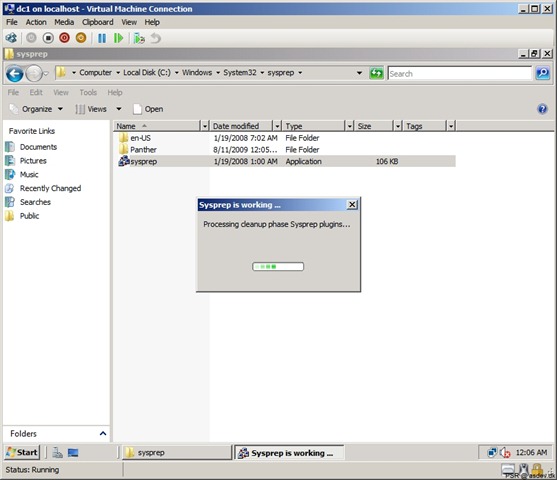Click the orange Save state icon
The image size is (557, 480).
pyautogui.click(x=81, y=38)
